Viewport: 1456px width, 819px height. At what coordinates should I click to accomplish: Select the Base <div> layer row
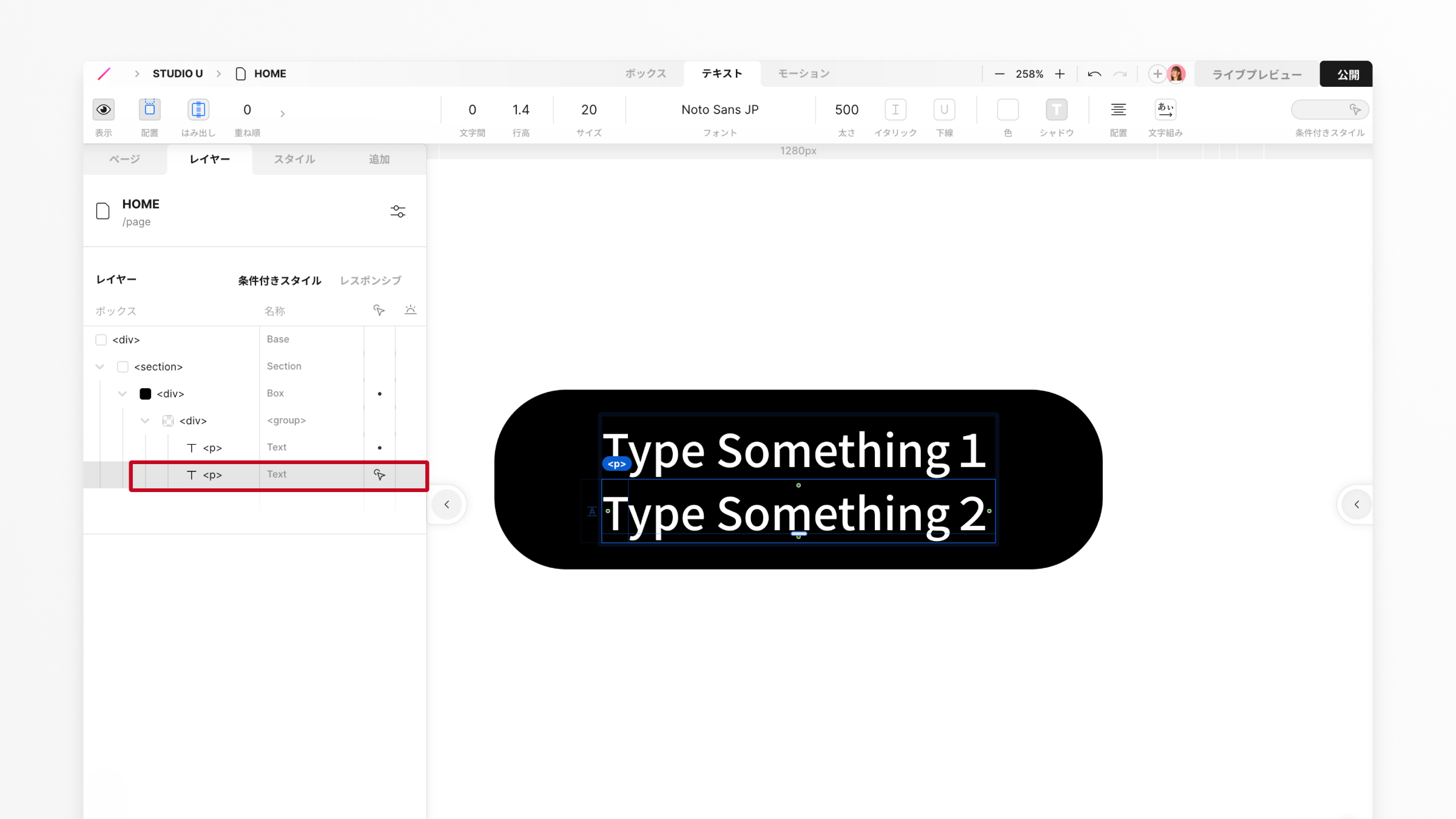(255, 340)
